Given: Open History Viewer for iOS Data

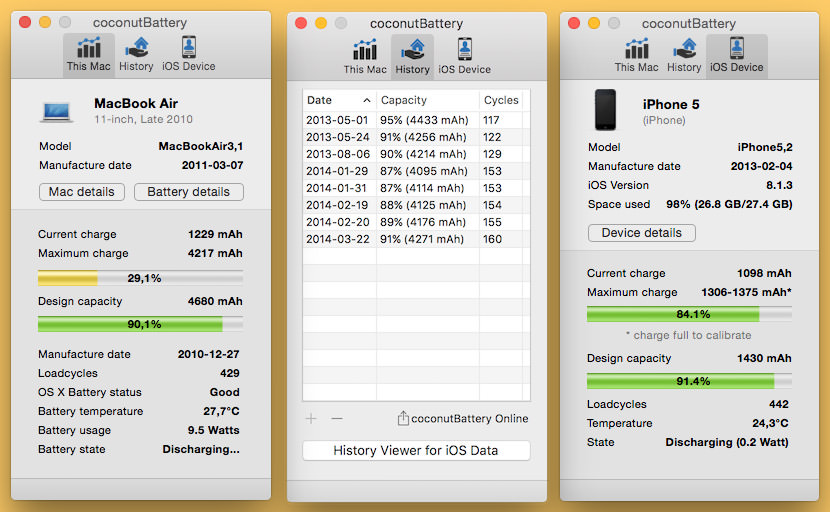Looking at the screenshot, I should (416, 451).
